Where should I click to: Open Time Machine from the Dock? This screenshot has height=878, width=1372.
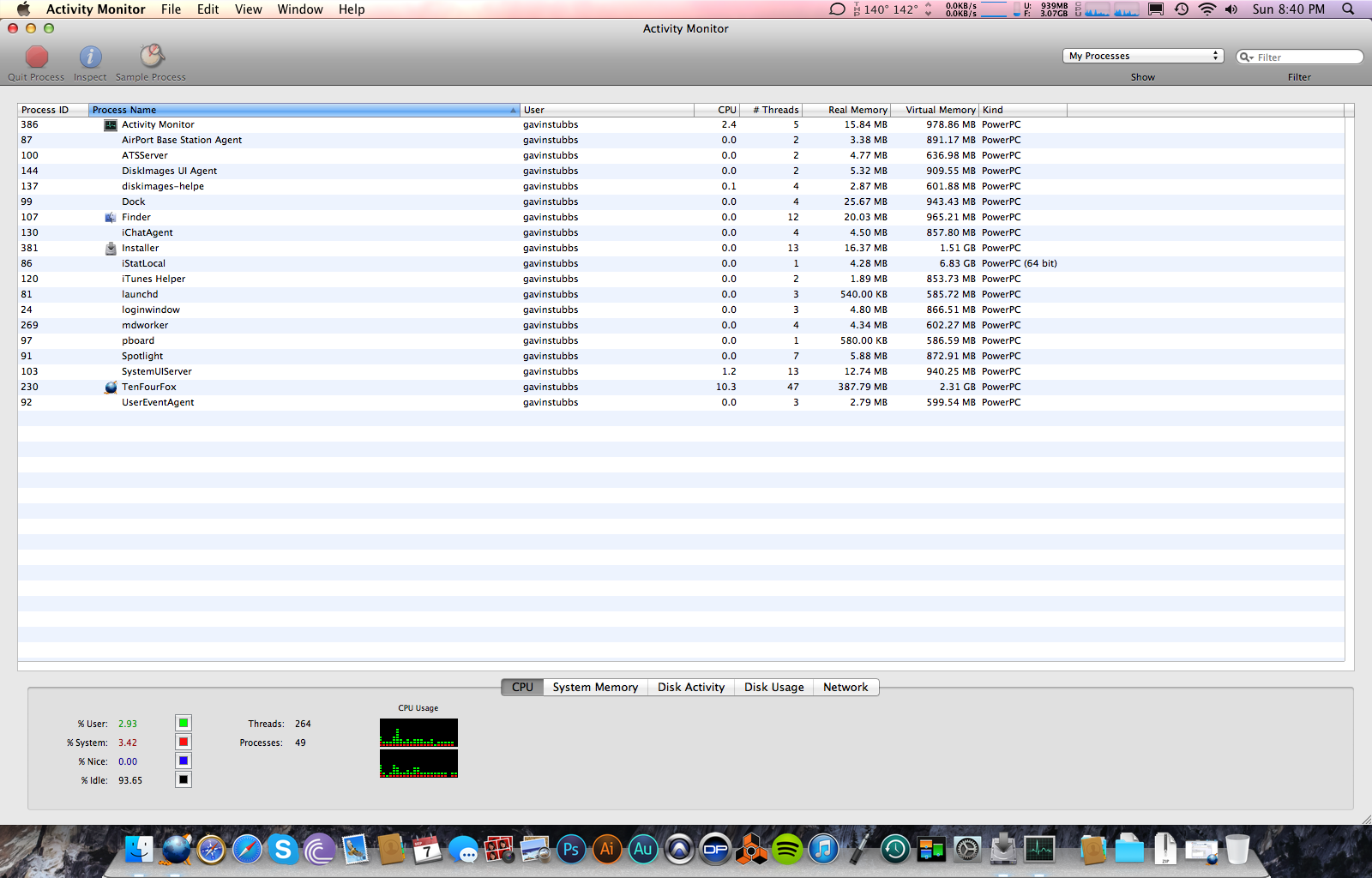pyautogui.click(x=895, y=849)
